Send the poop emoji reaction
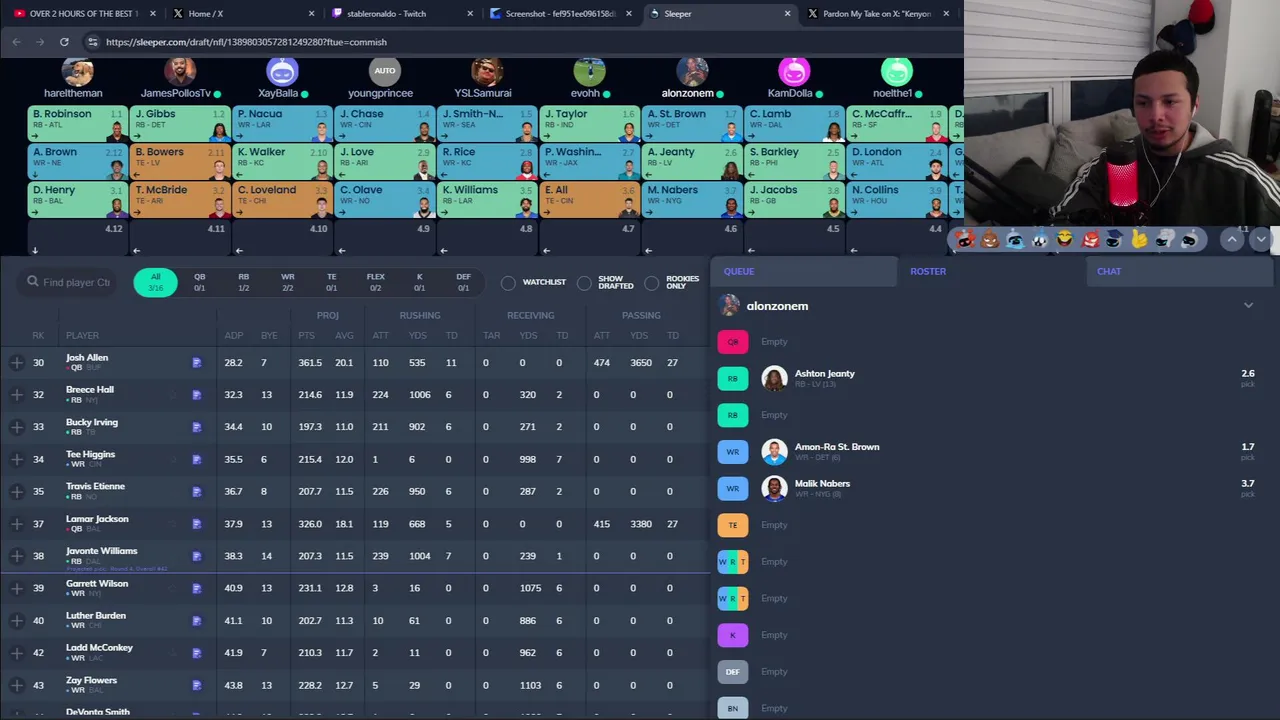 tap(990, 239)
